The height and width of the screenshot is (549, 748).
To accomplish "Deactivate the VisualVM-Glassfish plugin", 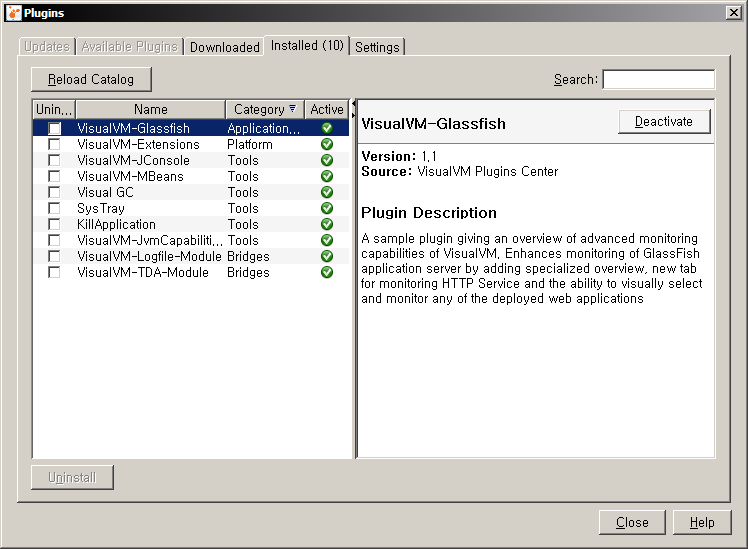I will 664,122.
